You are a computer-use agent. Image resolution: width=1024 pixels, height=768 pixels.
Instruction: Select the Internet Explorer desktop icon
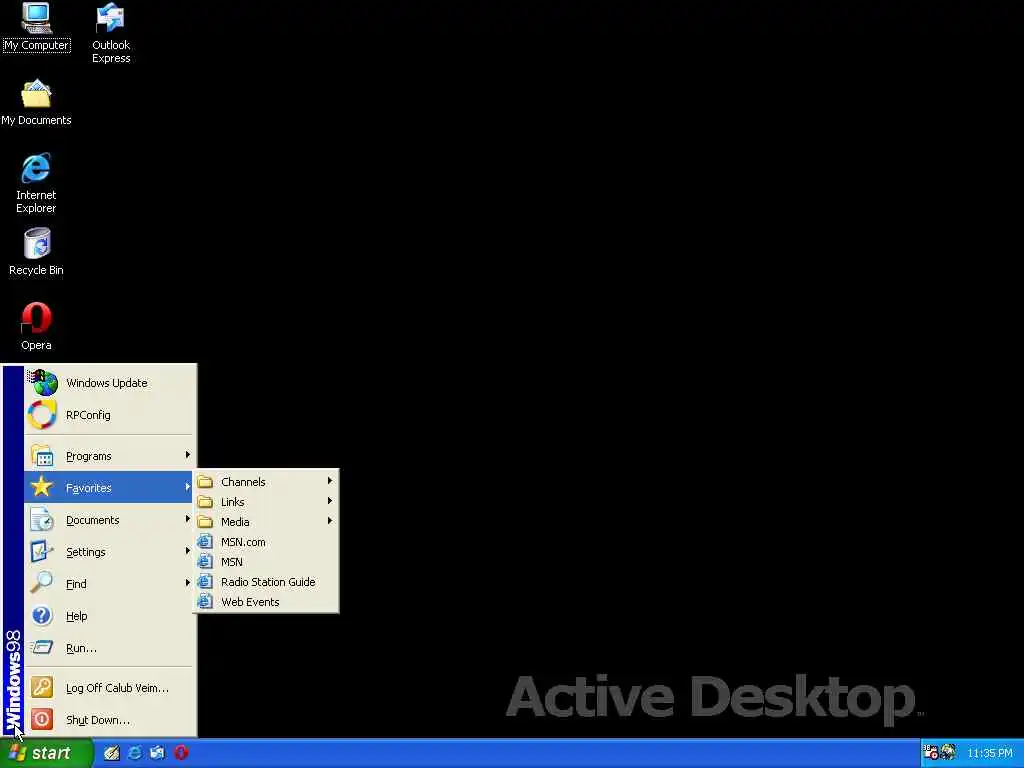pyautogui.click(x=37, y=184)
